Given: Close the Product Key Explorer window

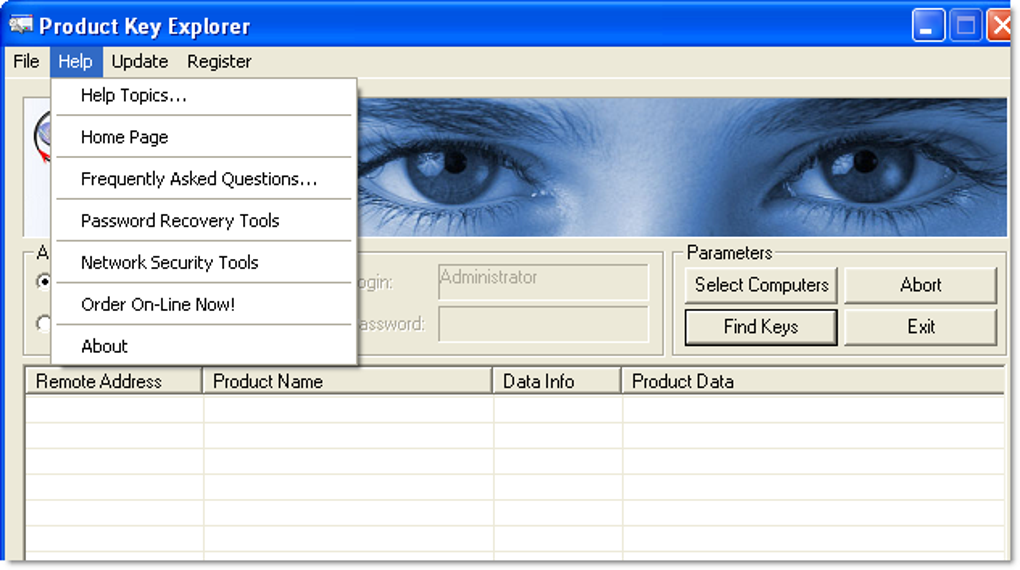Looking at the screenshot, I should tap(1000, 26).
